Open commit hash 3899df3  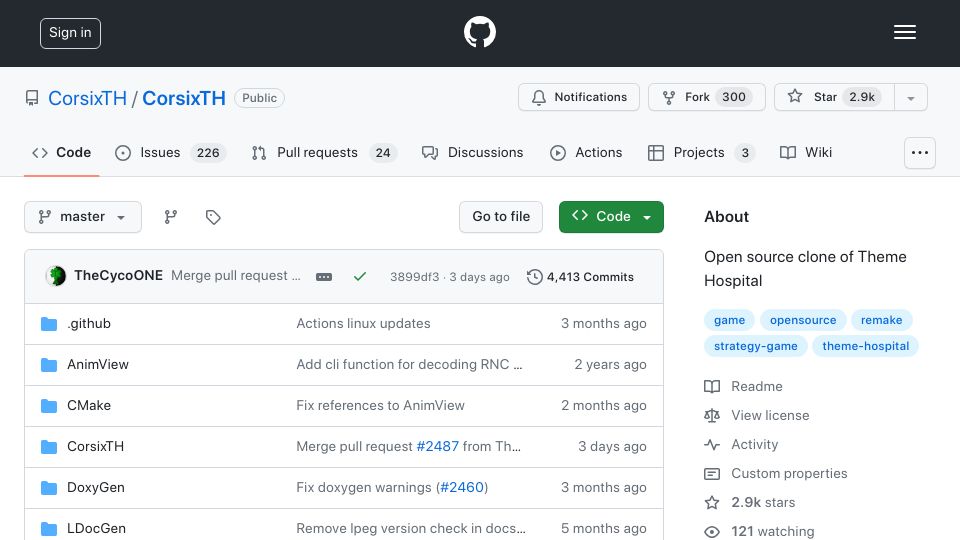click(x=414, y=277)
